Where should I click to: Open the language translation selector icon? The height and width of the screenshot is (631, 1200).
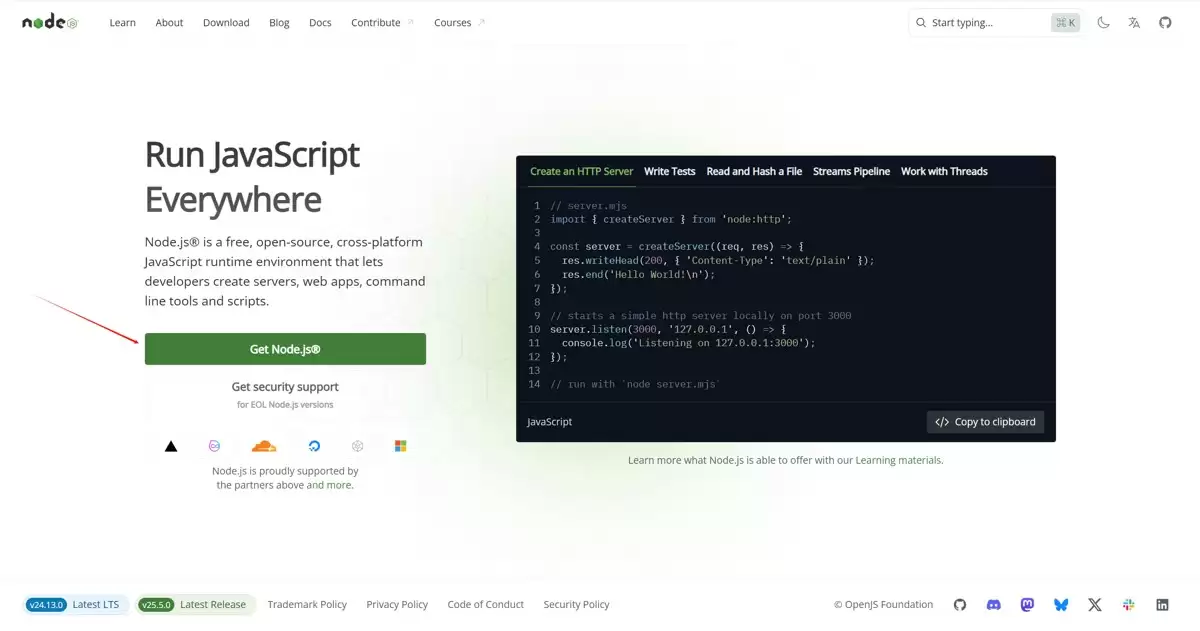tap(1134, 22)
